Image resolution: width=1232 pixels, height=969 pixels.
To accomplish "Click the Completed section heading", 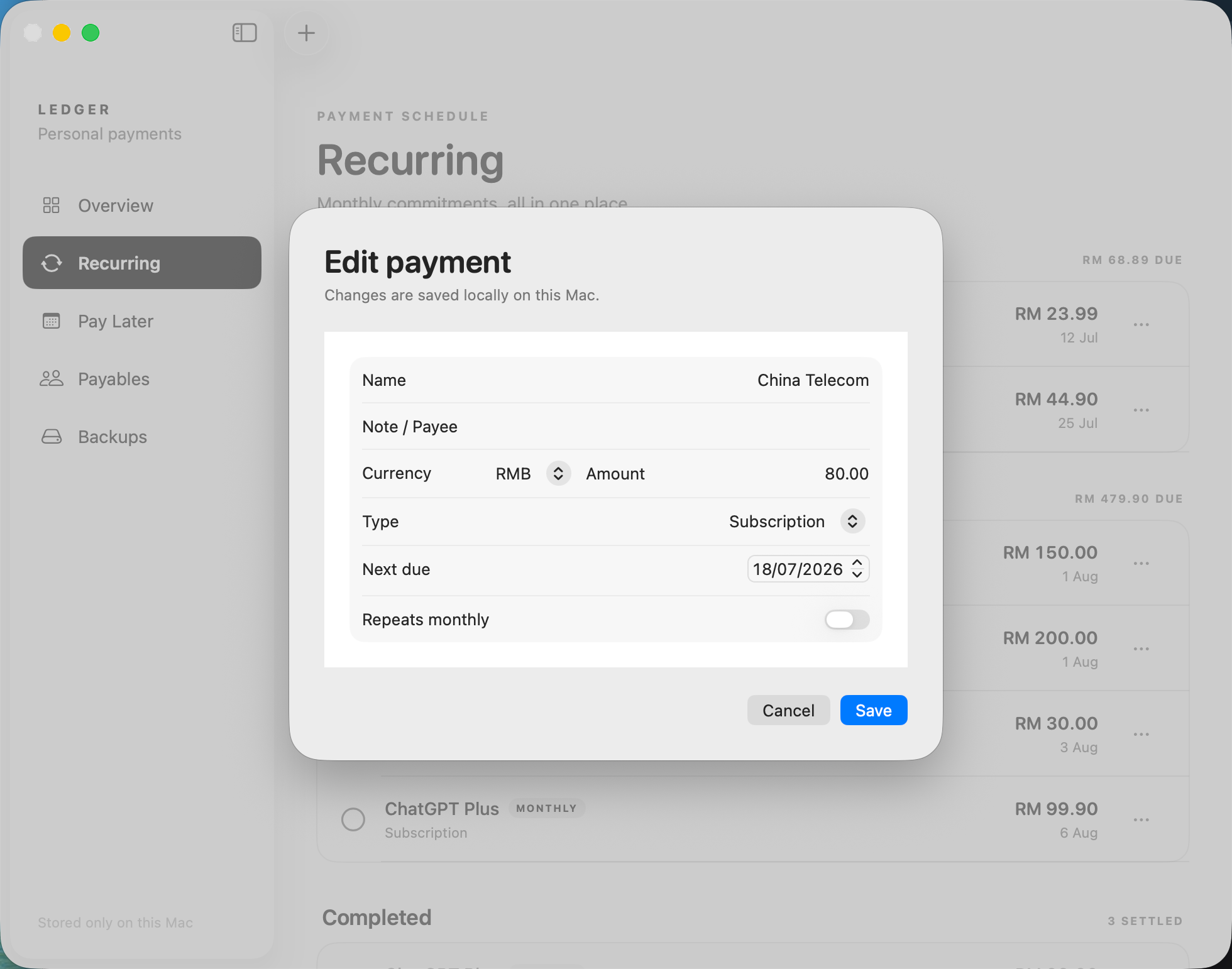I will [377, 917].
